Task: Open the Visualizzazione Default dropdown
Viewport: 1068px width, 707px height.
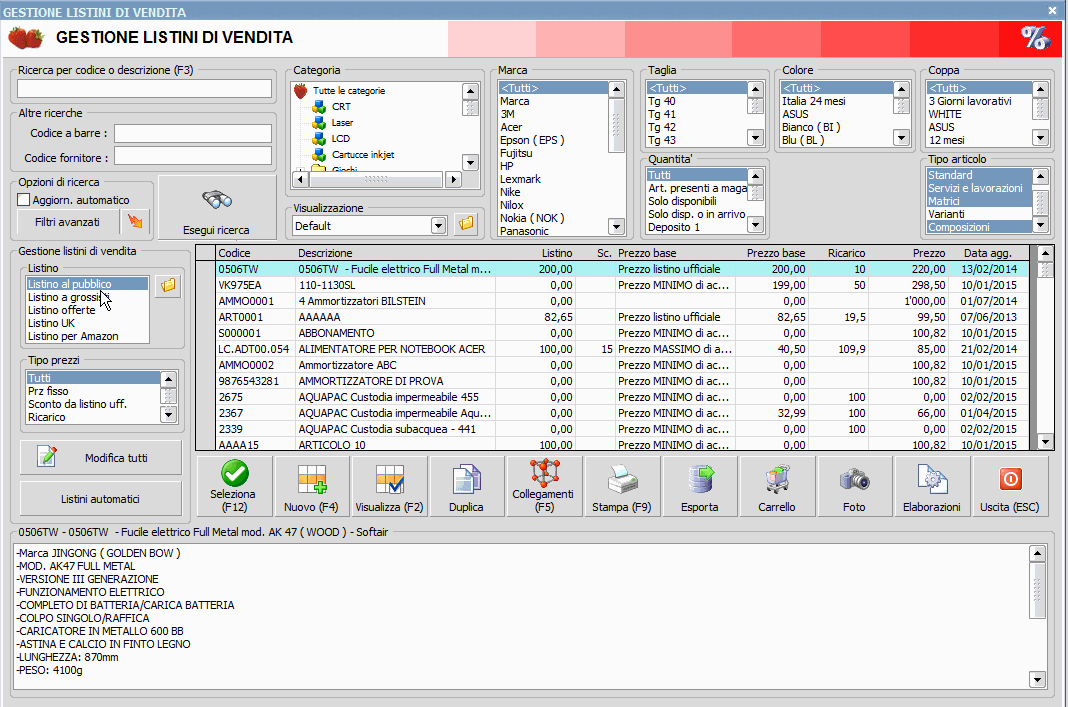Action: (x=438, y=226)
